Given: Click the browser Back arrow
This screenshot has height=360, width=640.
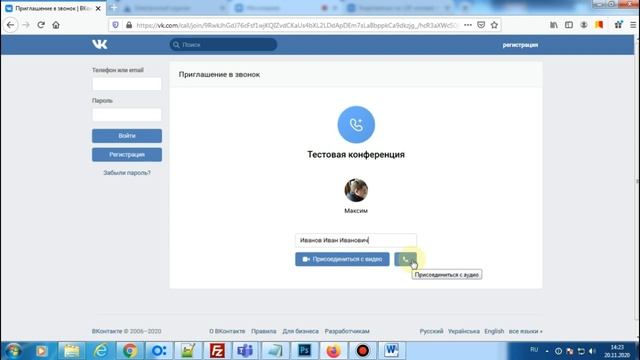Looking at the screenshot, I should (11, 25).
